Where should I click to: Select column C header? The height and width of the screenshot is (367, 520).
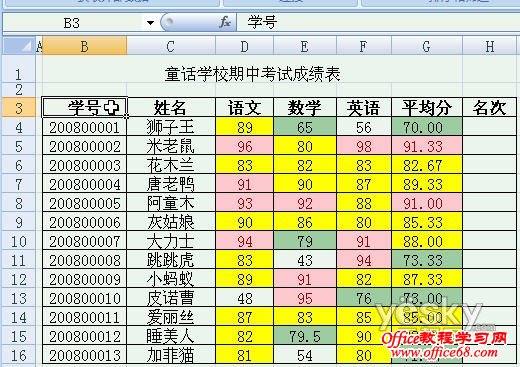click(171, 46)
